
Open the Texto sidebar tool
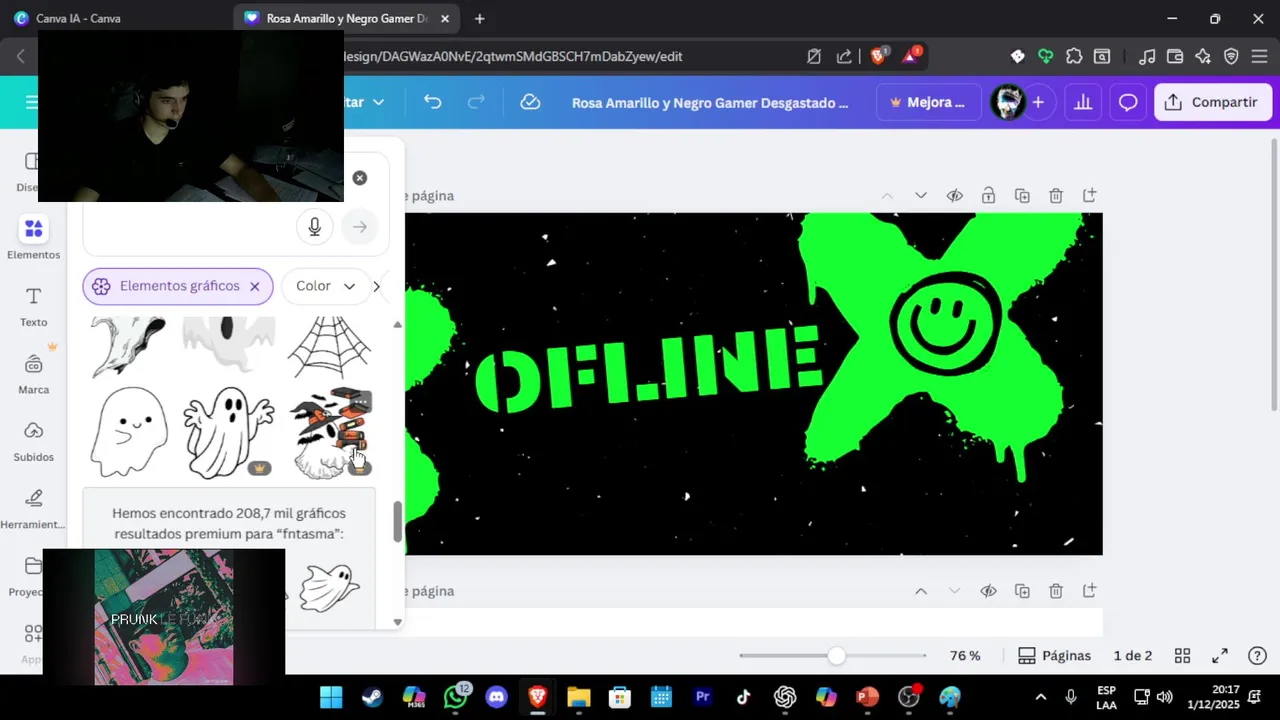point(33,307)
